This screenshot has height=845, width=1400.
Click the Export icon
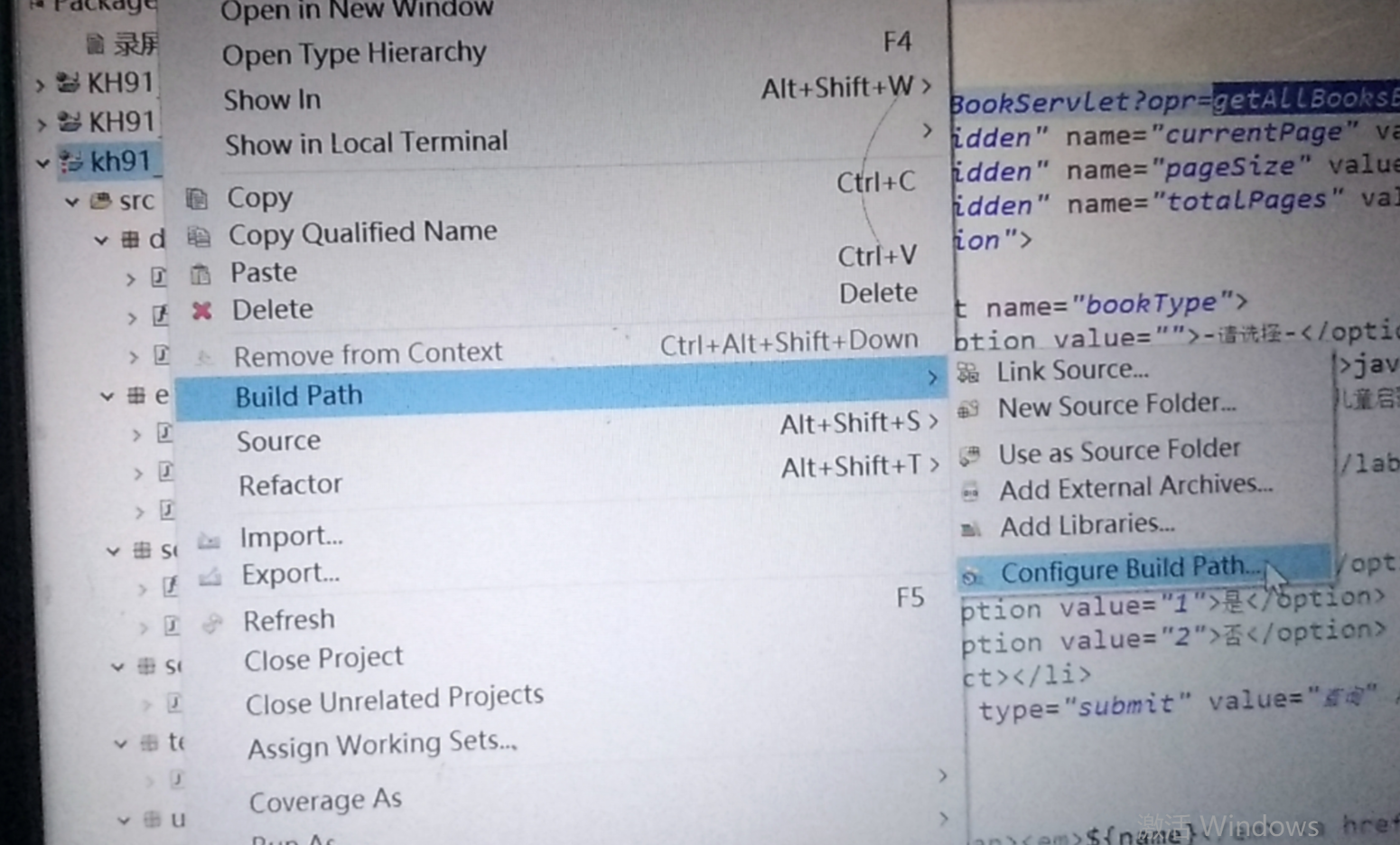coord(210,576)
